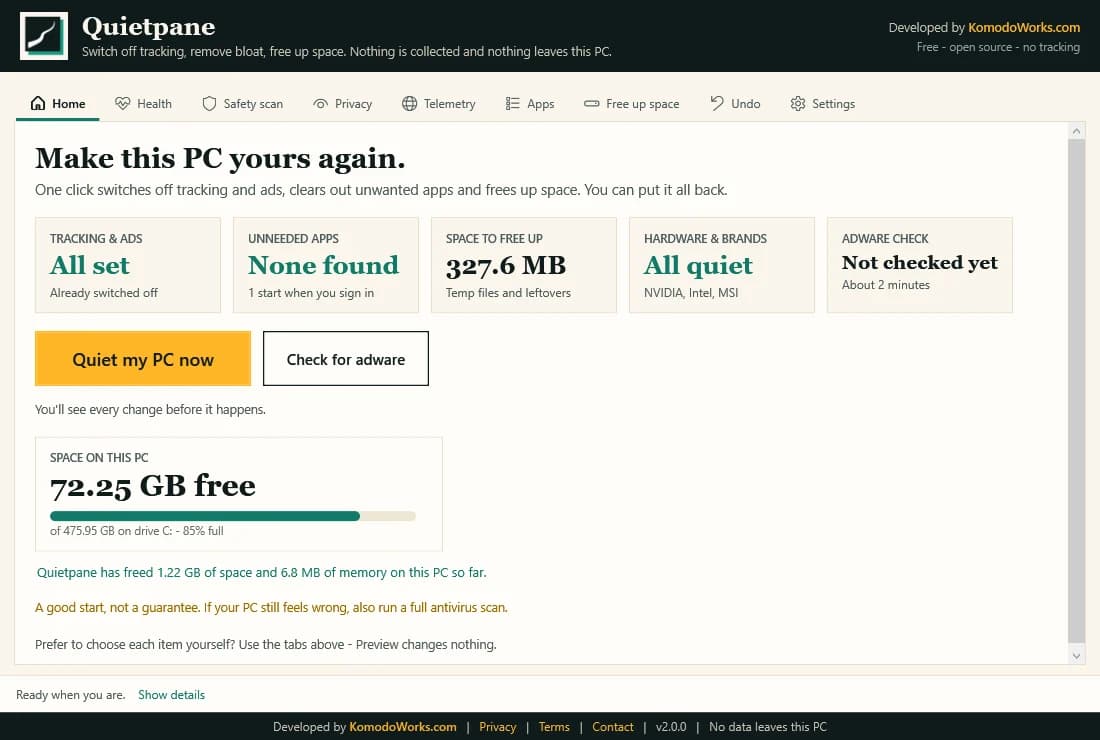Click the 'About 2 minutes' text
Image resolution: width=1100 pixels, height=740 pixels.
[886, 285]
